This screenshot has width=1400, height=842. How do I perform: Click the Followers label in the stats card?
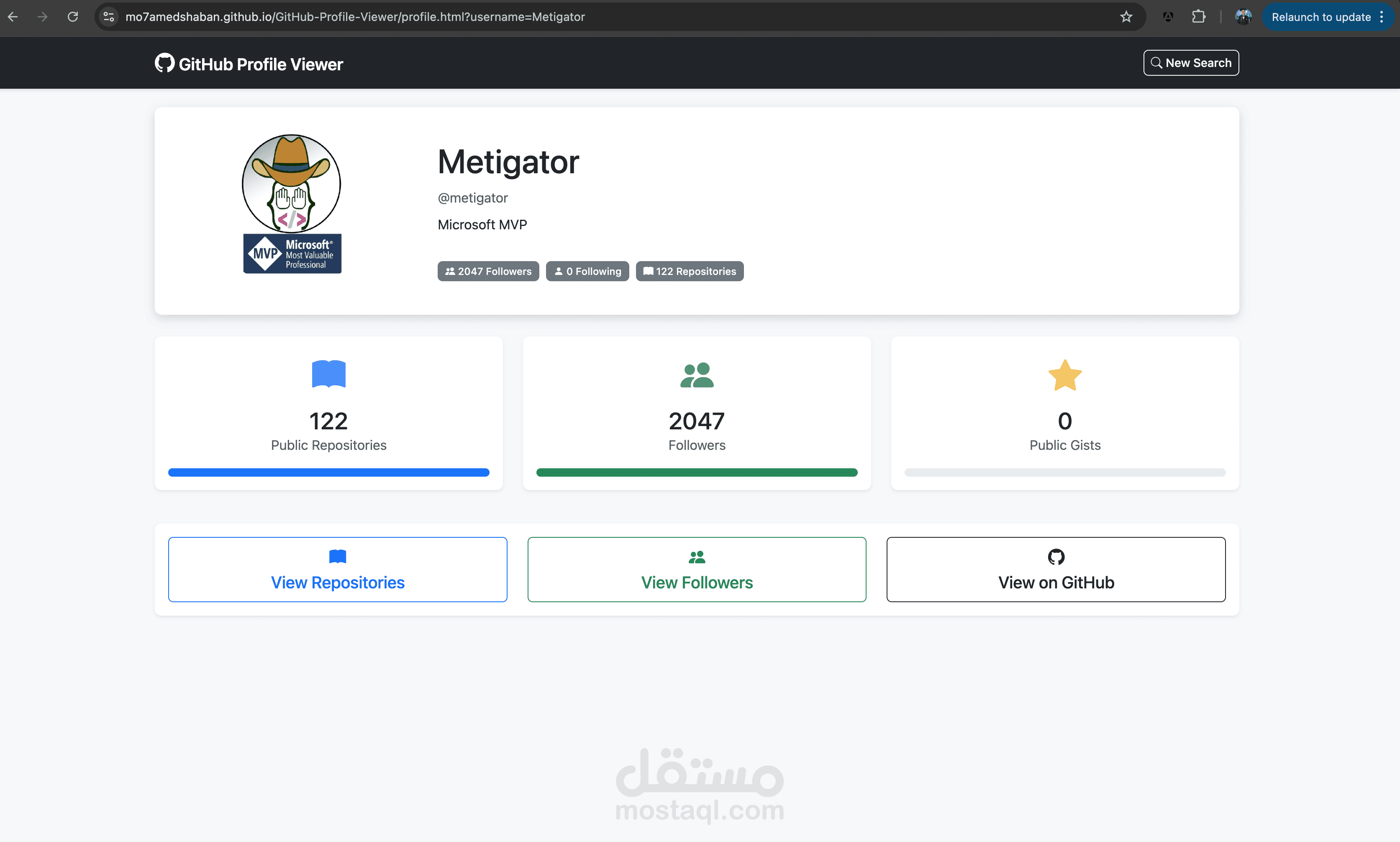697,445
